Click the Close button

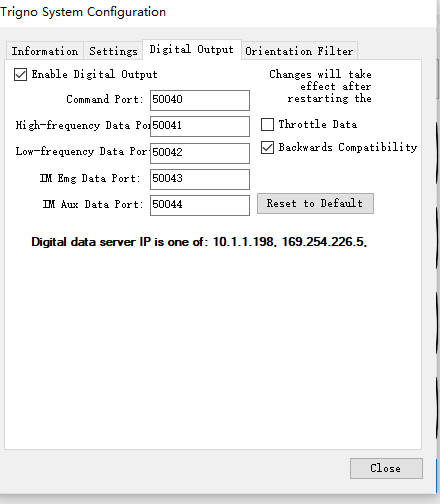pyautogui.click(x=386, y=468)
